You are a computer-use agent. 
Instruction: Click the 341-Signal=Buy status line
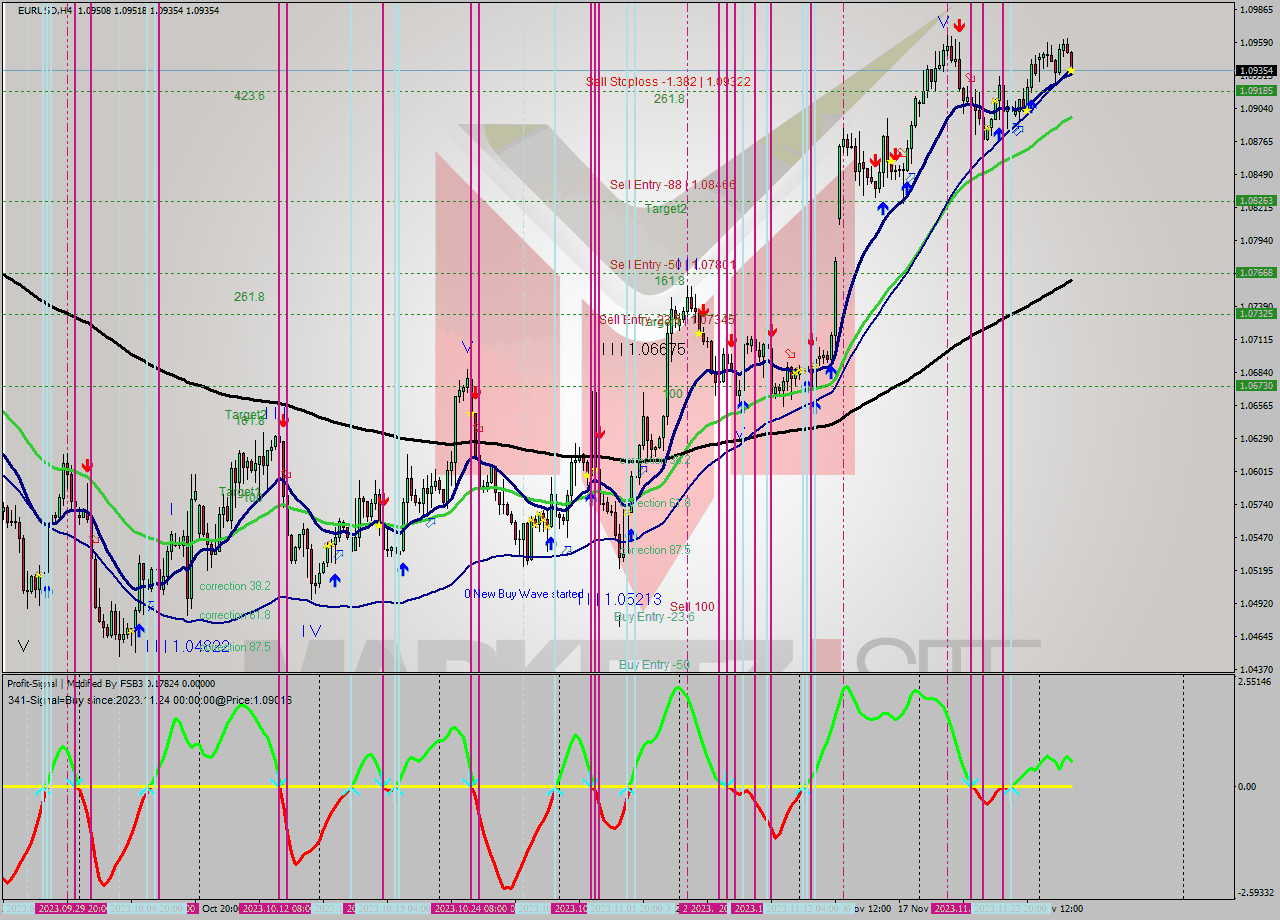150,699
